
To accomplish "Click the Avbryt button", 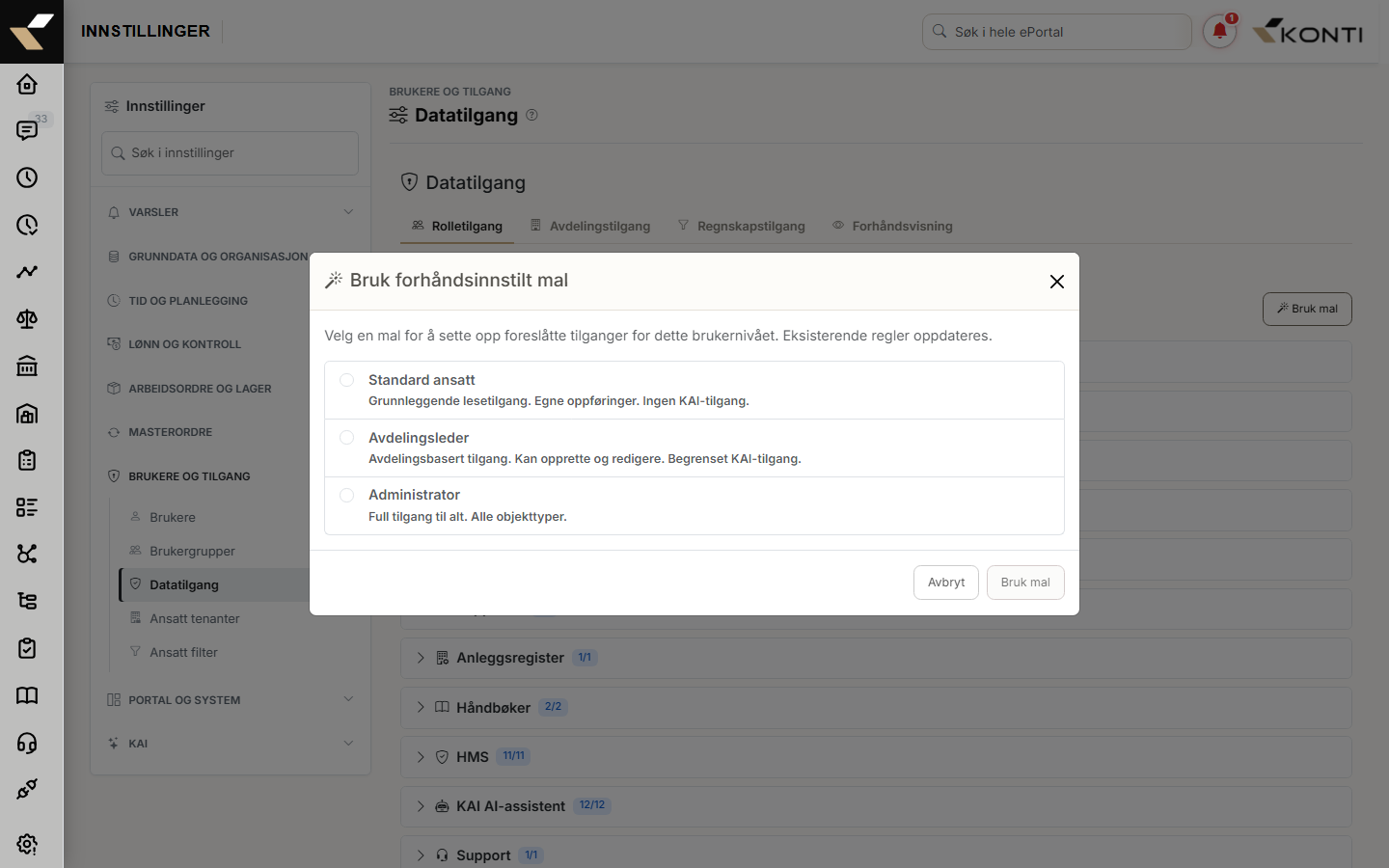I will coord(946,583).
